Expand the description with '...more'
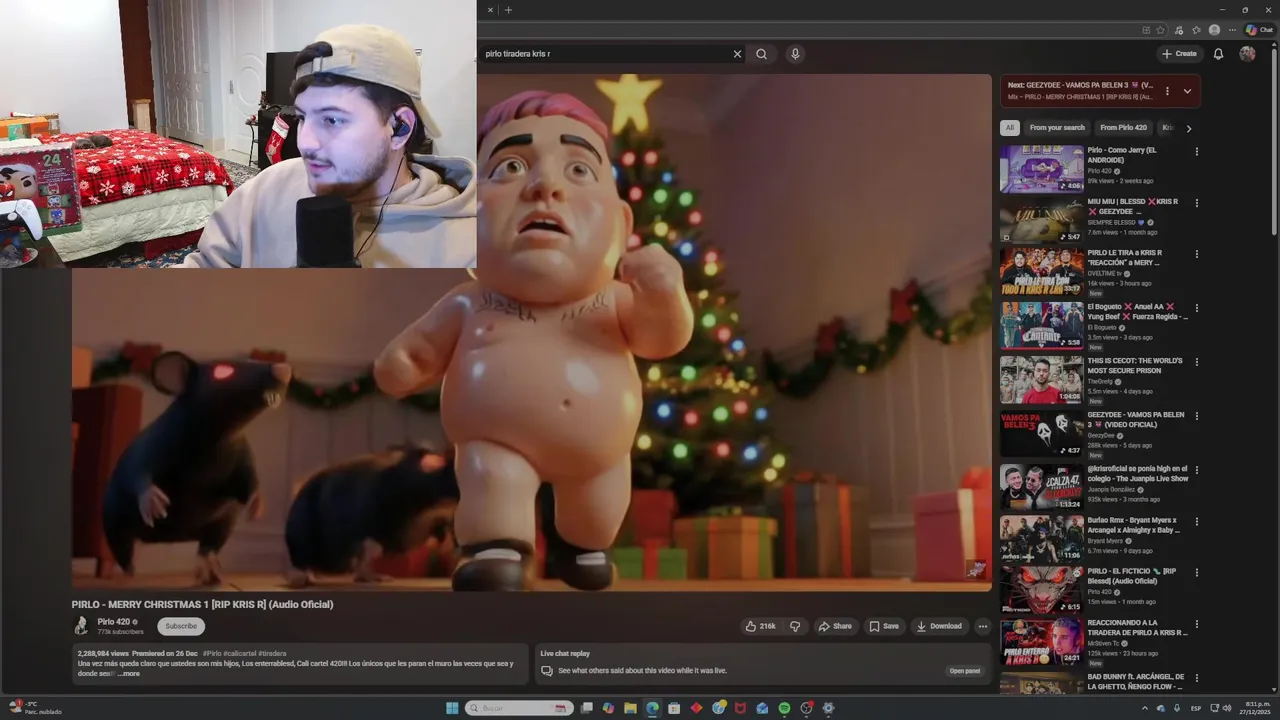This screenshot has width=1280, height=720. point(129,673)
